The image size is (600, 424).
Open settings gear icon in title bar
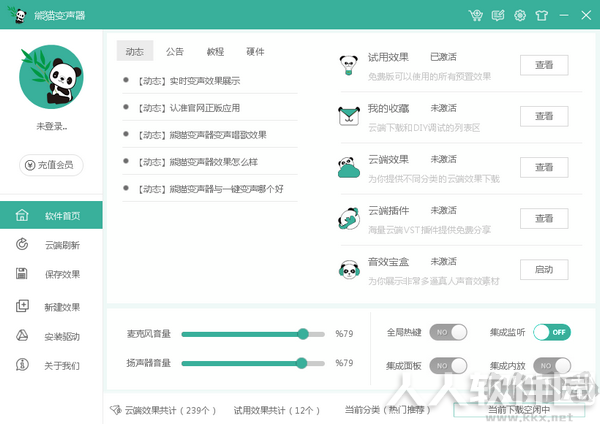coord(520,15)
